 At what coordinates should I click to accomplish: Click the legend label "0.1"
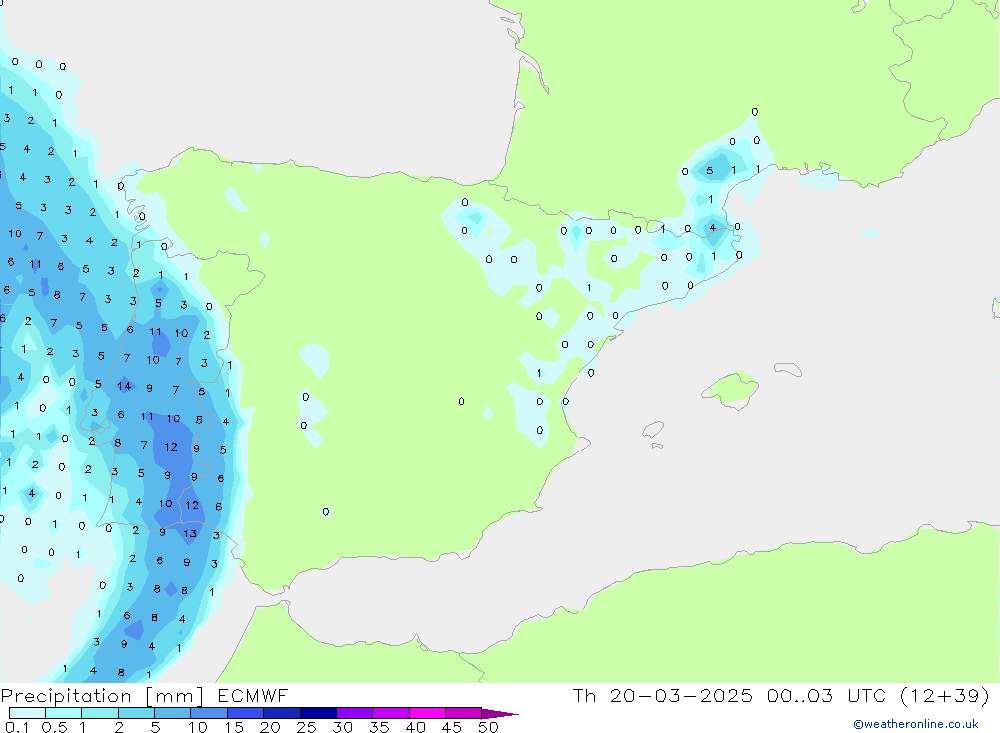(17, 727)
